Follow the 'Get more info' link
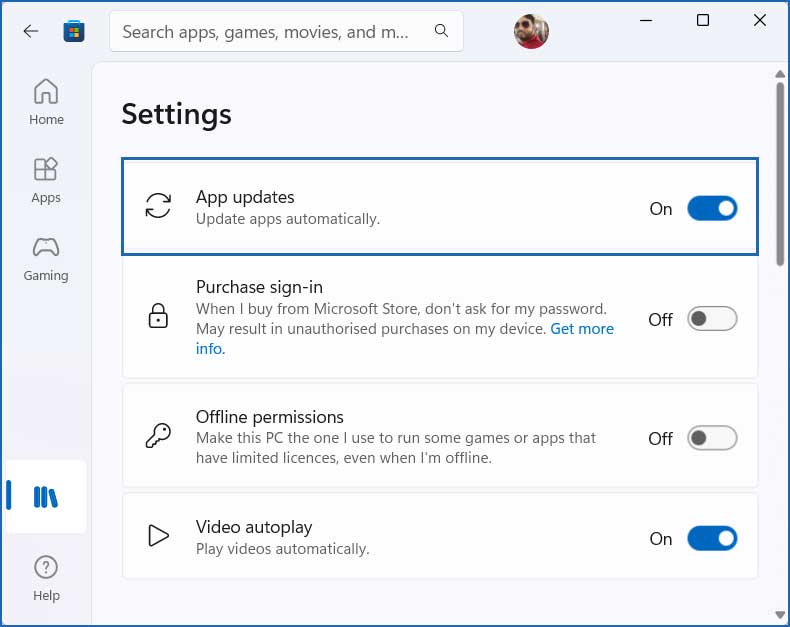Viewport: 790px width, 627px height. click(405, 339)
